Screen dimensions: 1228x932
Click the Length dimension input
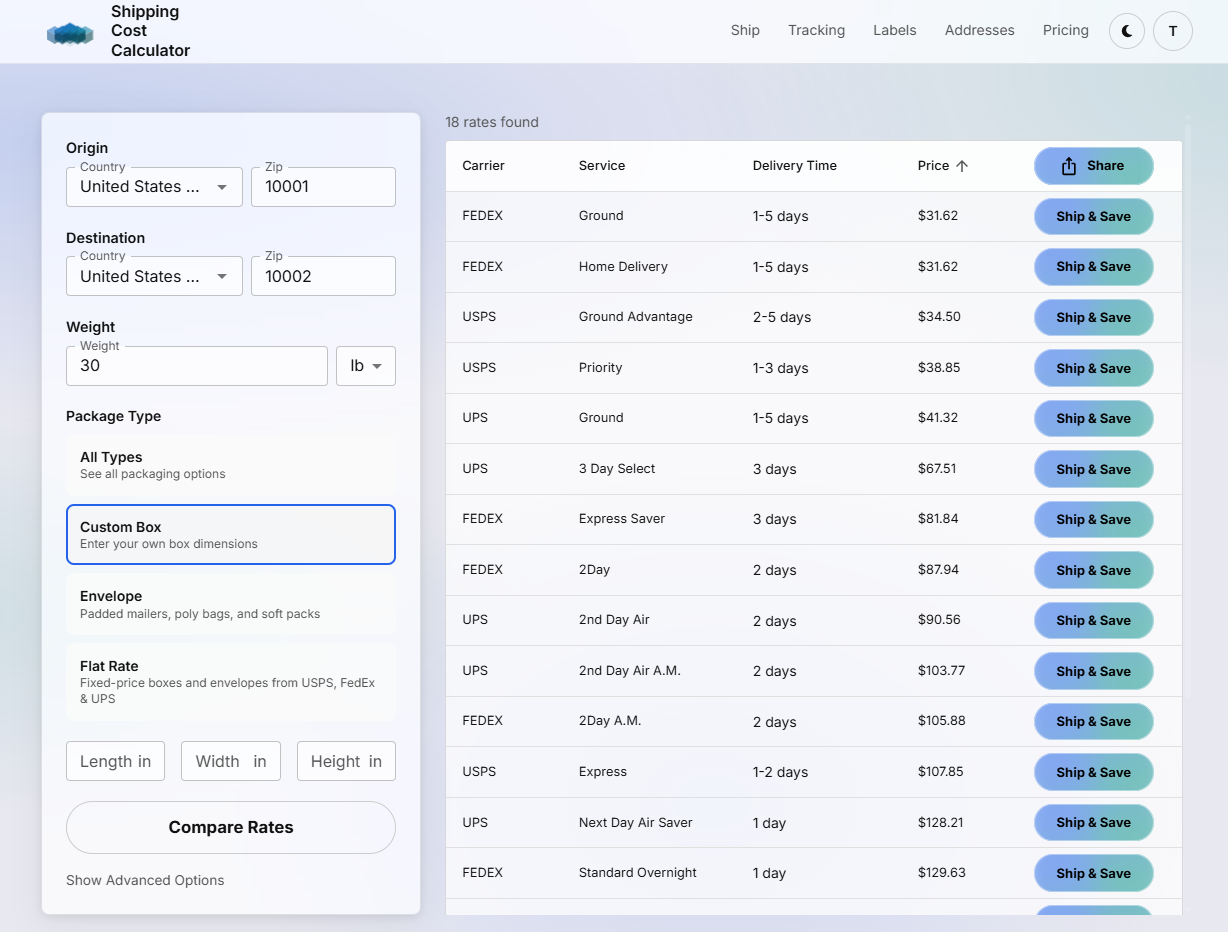pos(115,761)
